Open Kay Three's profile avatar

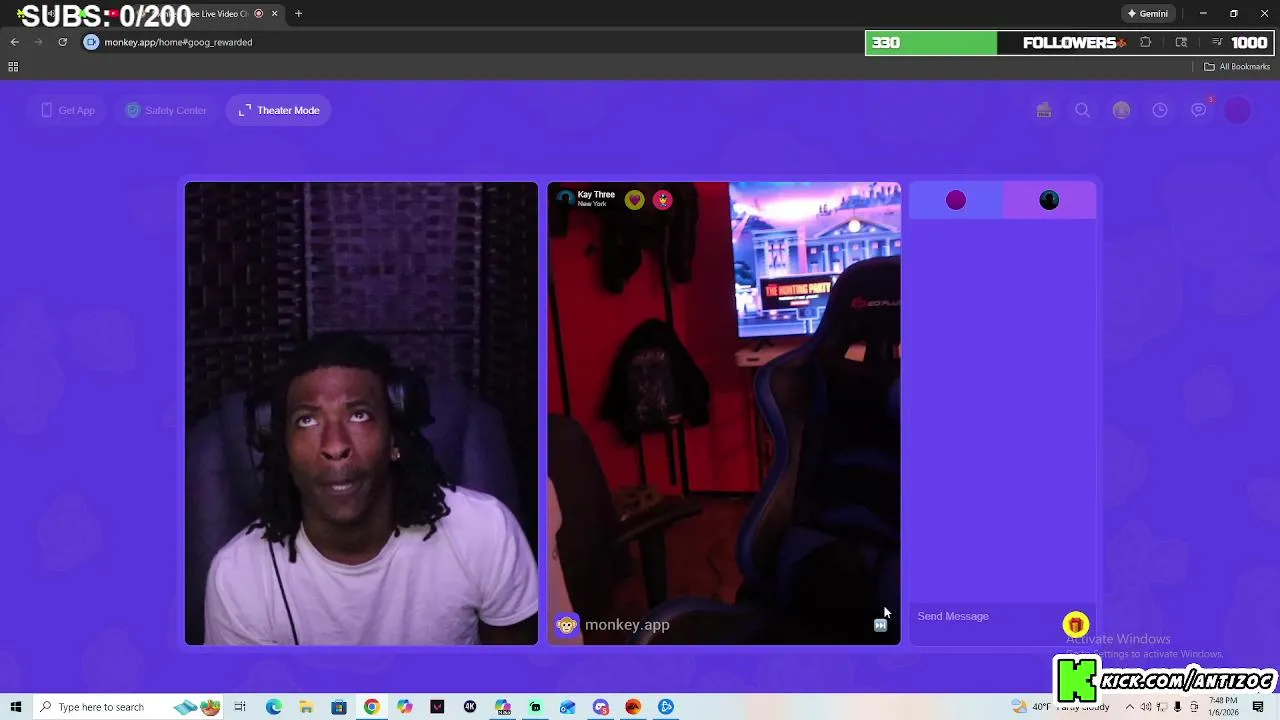click(x=565, y=199)
